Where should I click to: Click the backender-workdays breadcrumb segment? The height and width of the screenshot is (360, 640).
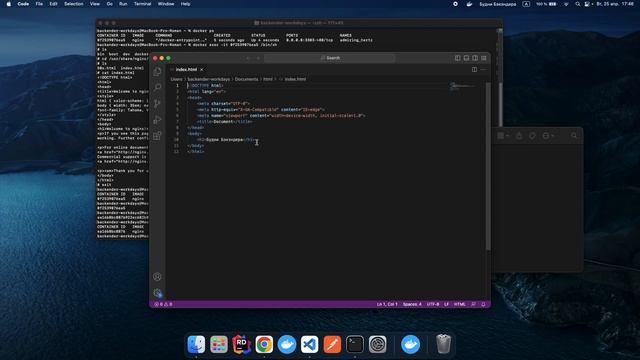209,79
